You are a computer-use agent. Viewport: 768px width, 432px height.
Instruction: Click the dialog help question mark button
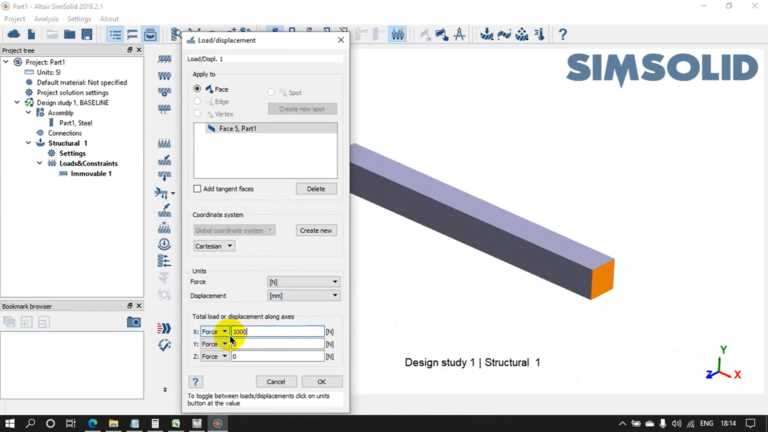coord(195,382)
